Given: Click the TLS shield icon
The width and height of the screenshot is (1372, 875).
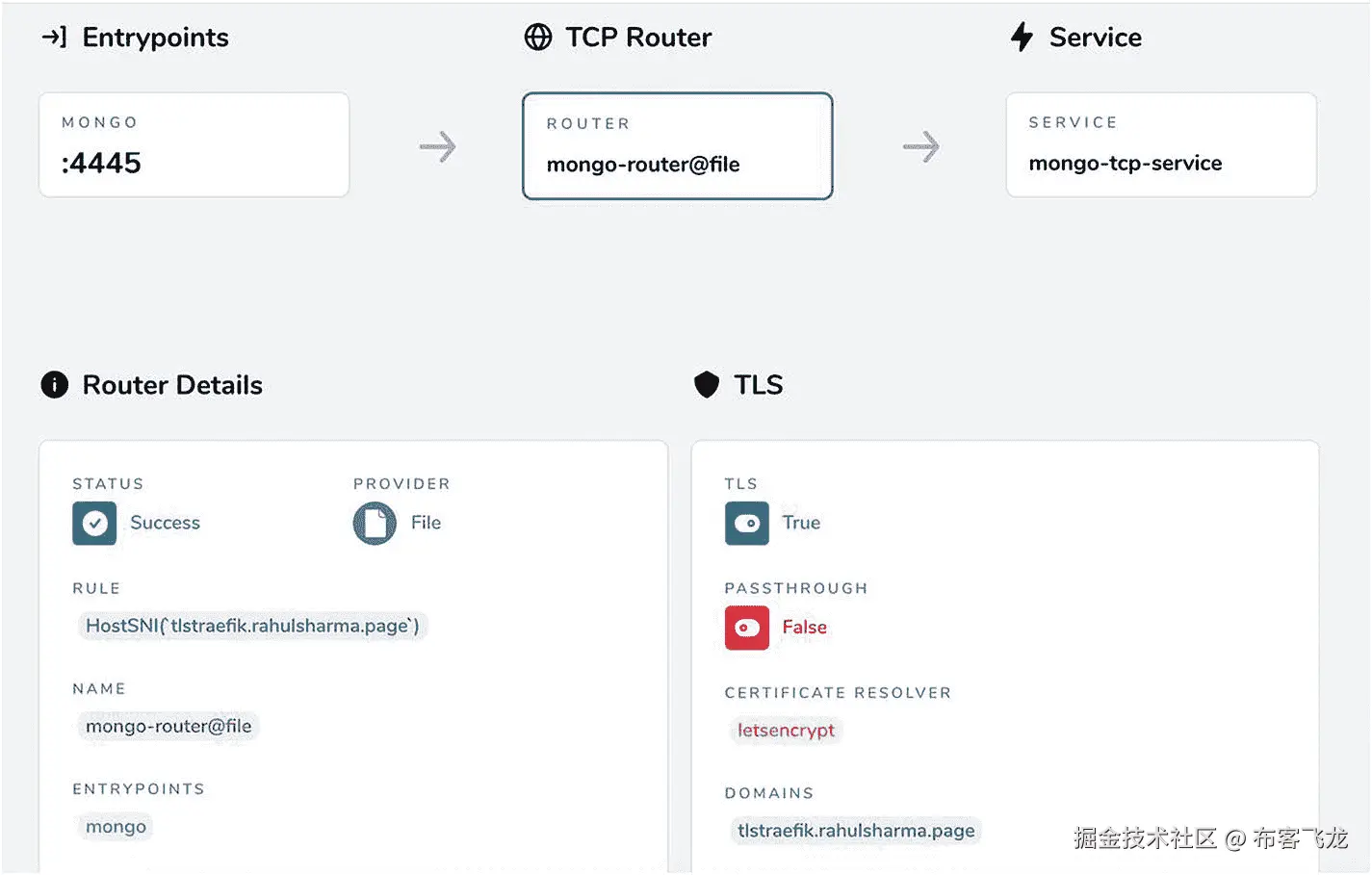Looking at the screenshot, I should click(x=707, y=385).
